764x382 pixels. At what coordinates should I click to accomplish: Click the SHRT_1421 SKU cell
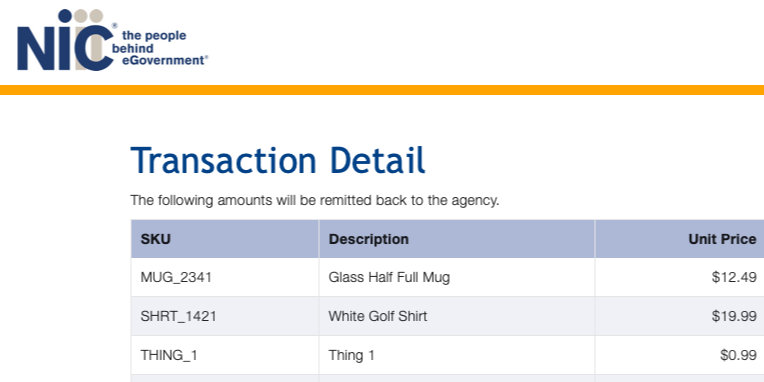[x=225, y=316]
